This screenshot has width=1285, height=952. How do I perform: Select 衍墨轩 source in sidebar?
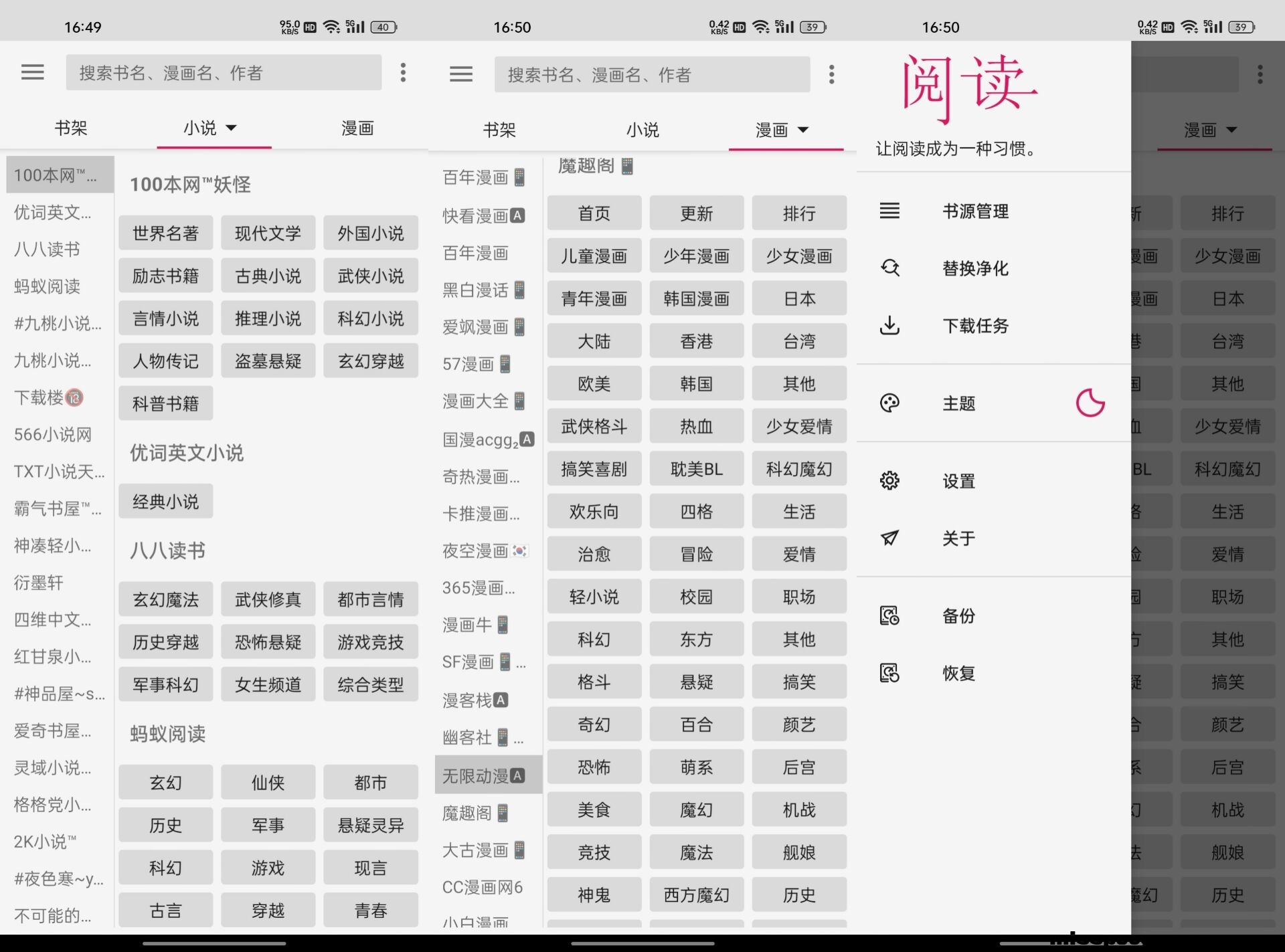click(60, 582)
